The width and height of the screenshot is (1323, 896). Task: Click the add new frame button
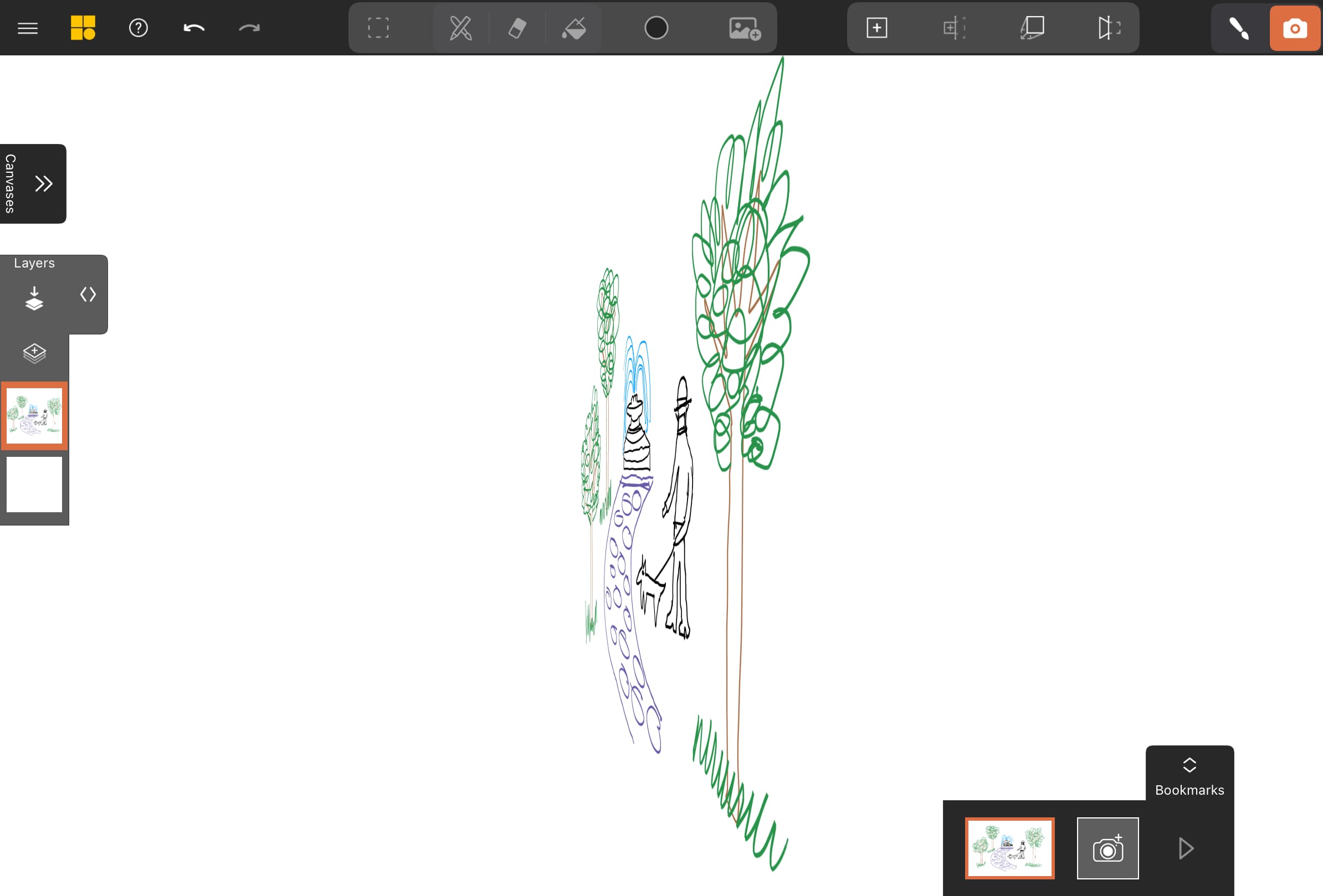pos(877,27)
